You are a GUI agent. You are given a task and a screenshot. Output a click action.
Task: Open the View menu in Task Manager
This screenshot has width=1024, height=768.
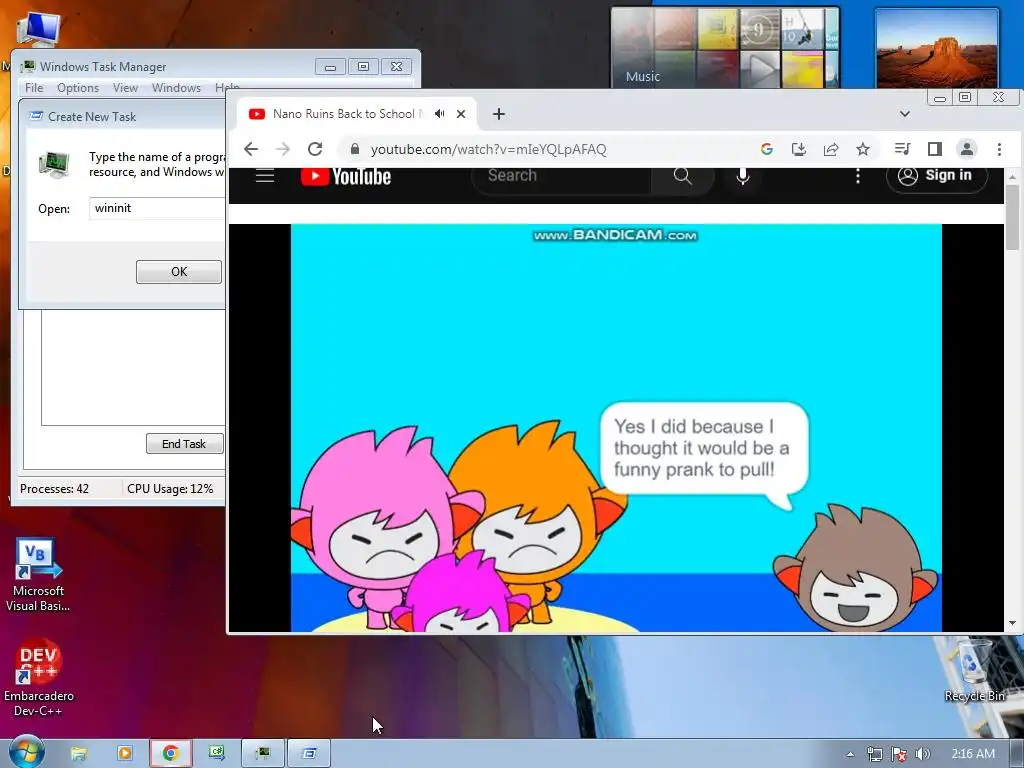(125, 88)
